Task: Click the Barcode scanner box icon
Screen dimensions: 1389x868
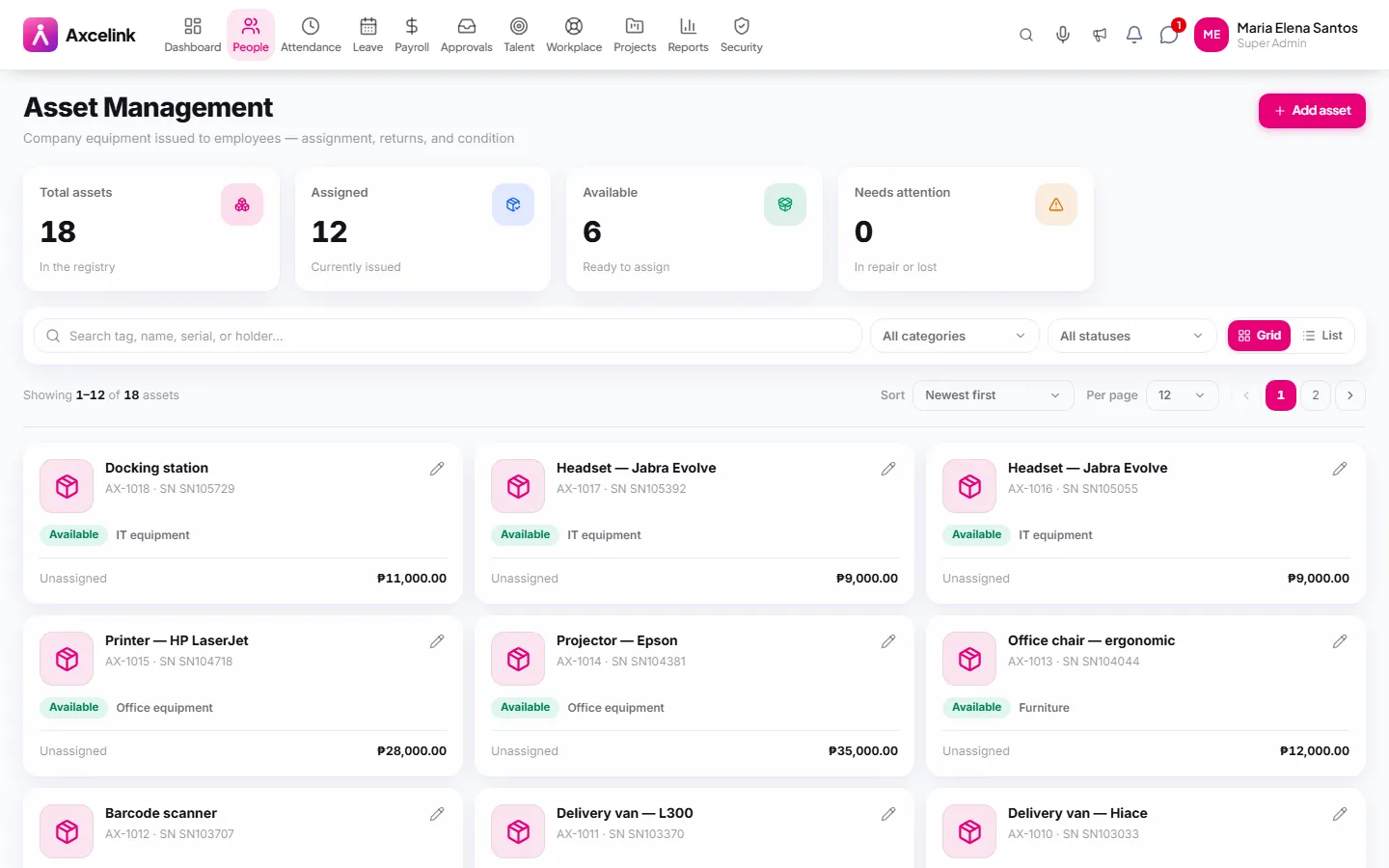Action: pos(67,831)
